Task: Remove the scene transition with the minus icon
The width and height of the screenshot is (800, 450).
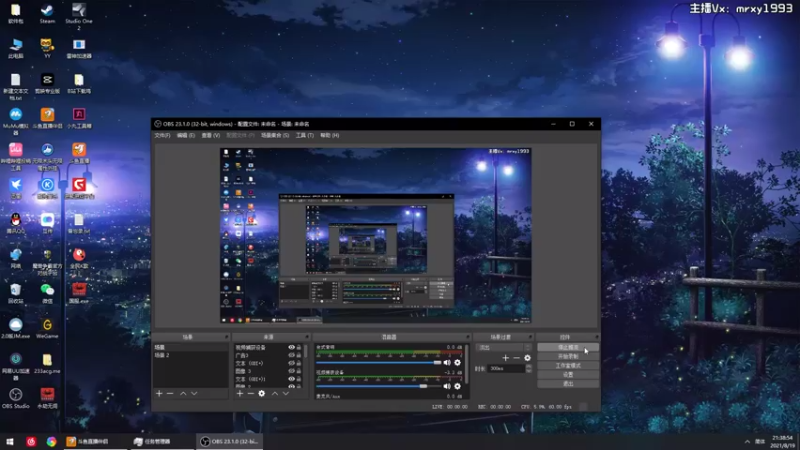Action: (x=516, y=358)
